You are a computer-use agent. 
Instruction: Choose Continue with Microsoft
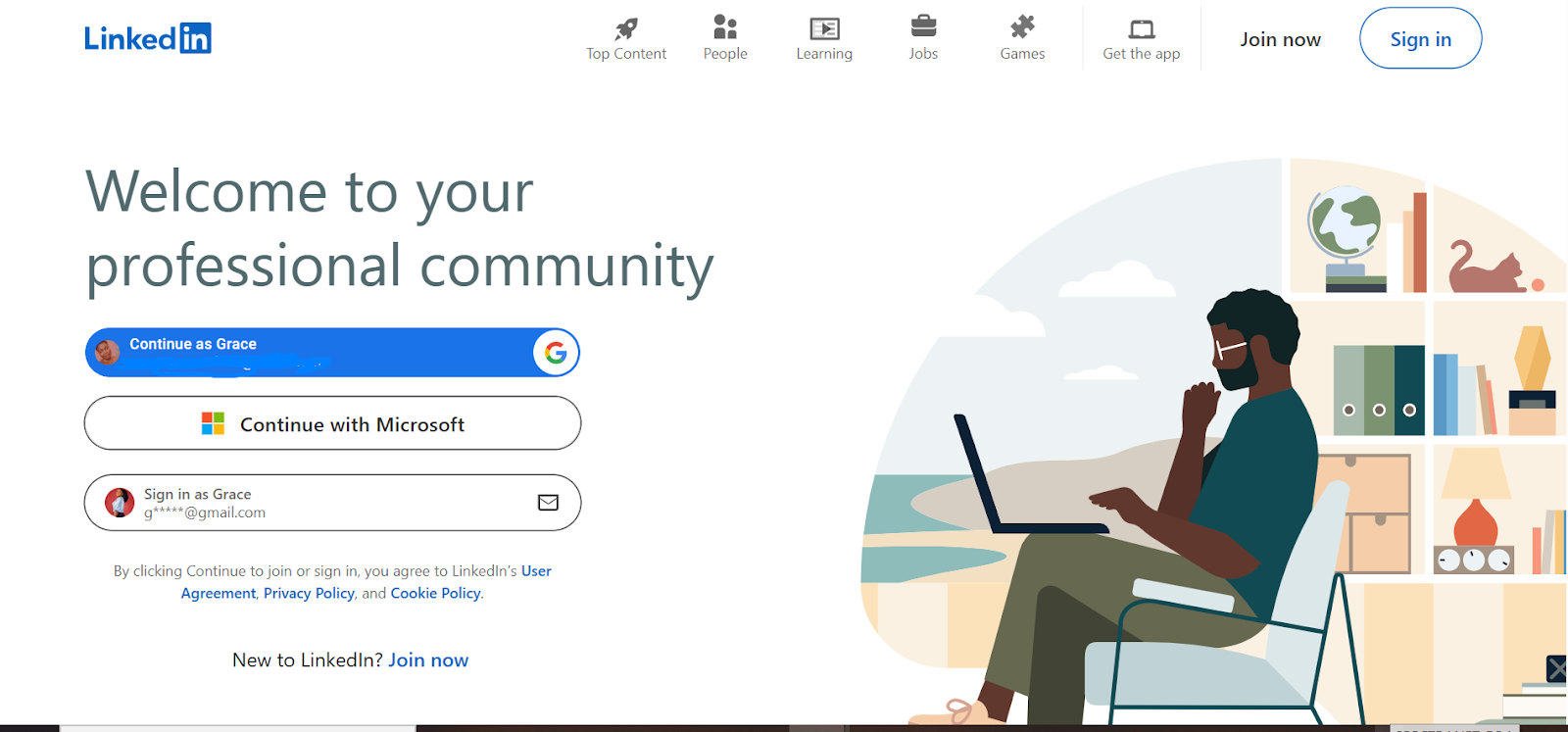click(332, 423)
